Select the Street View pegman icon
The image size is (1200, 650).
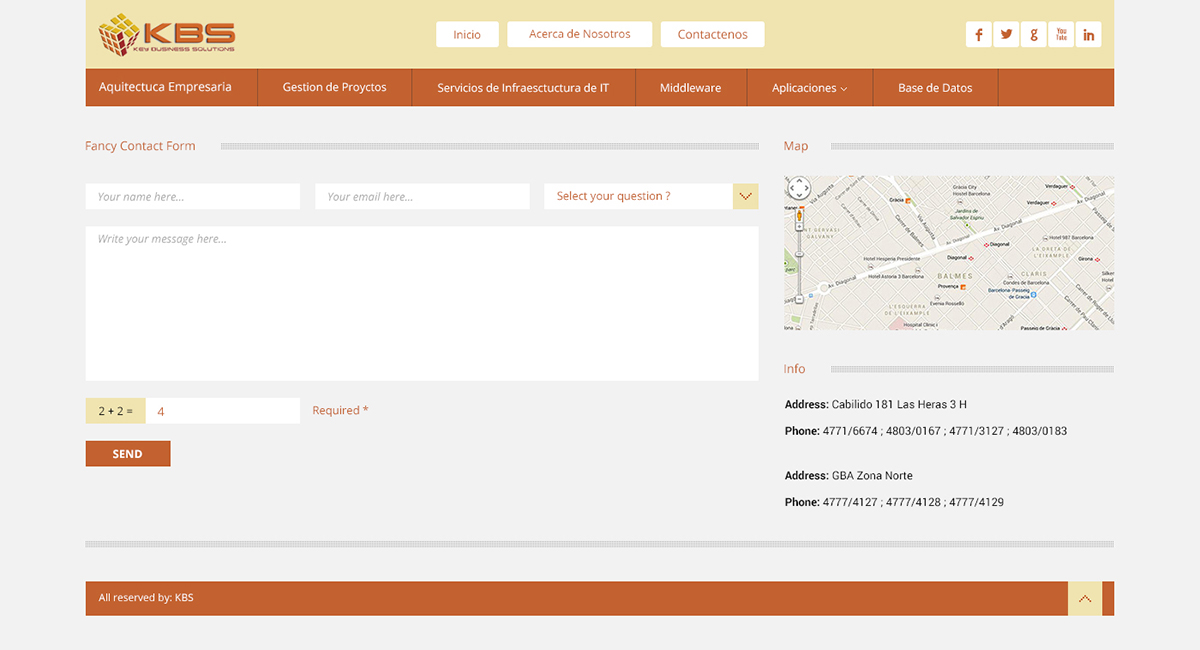click(799, 213)
